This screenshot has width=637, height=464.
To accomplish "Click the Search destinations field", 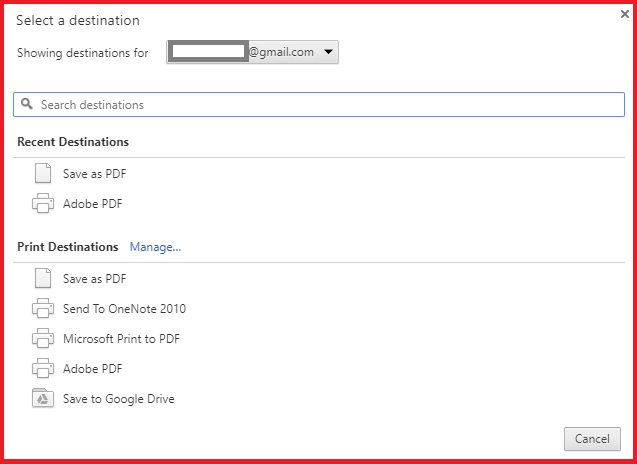I will (x=319, y=105).
